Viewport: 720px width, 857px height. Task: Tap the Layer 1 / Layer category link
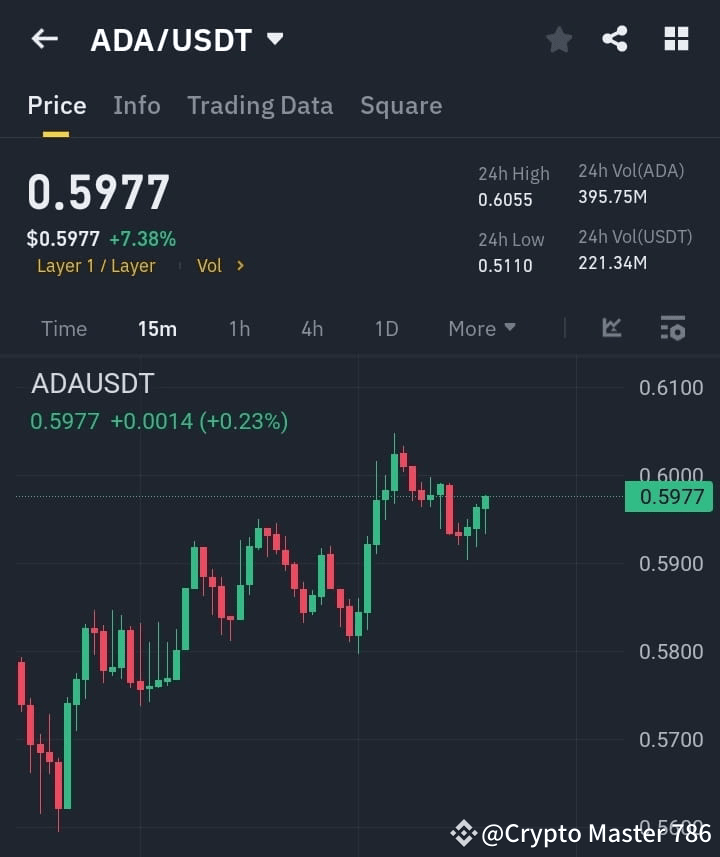(96, 265)
